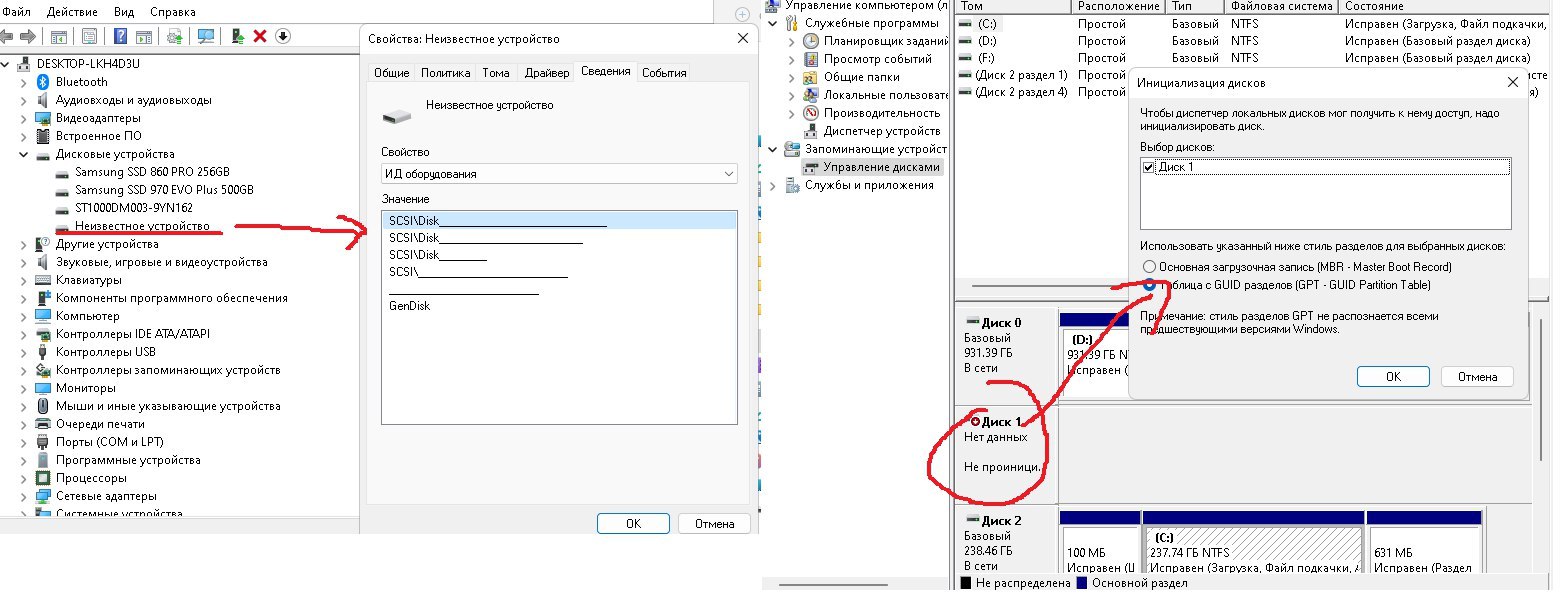Select Samsung SSD 860 PRO 256GB device

pos(151,172)
